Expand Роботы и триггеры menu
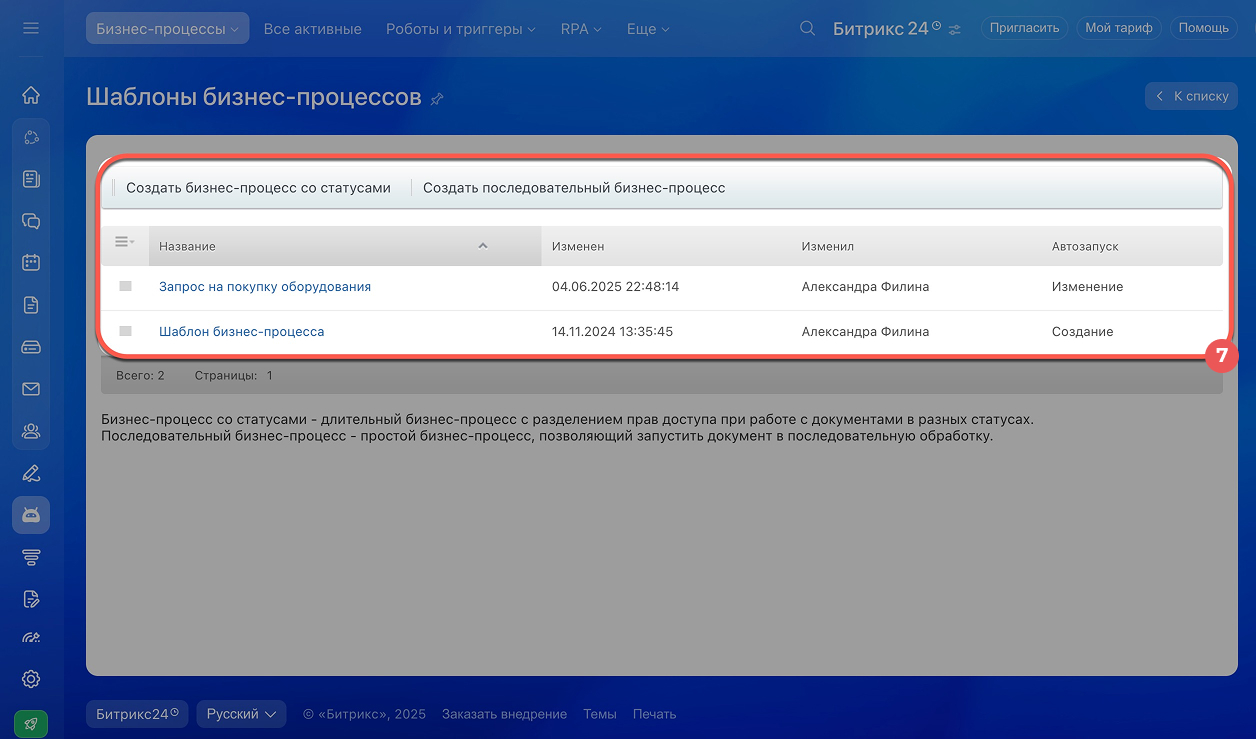The width and height of the screenshot is (1256, 739). point(461,29)
